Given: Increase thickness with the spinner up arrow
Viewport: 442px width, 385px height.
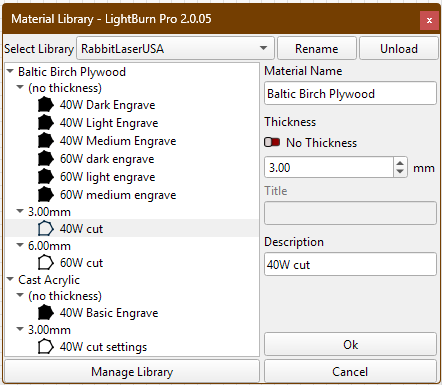Looking at the screenshot, I should (400, 163).
